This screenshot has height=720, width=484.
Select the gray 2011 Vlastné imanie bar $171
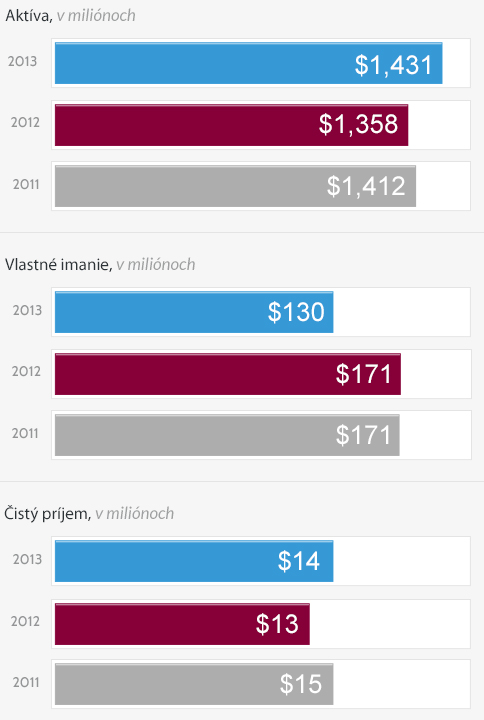tap(227, 435)
